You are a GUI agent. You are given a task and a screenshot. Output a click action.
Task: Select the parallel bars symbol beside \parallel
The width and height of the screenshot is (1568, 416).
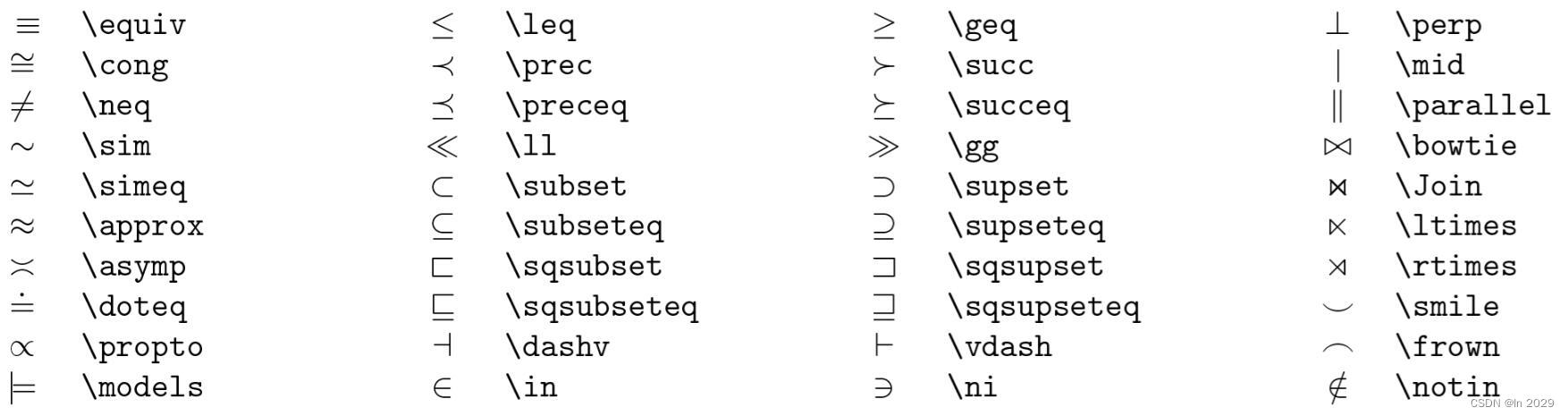coord(1337,106)
